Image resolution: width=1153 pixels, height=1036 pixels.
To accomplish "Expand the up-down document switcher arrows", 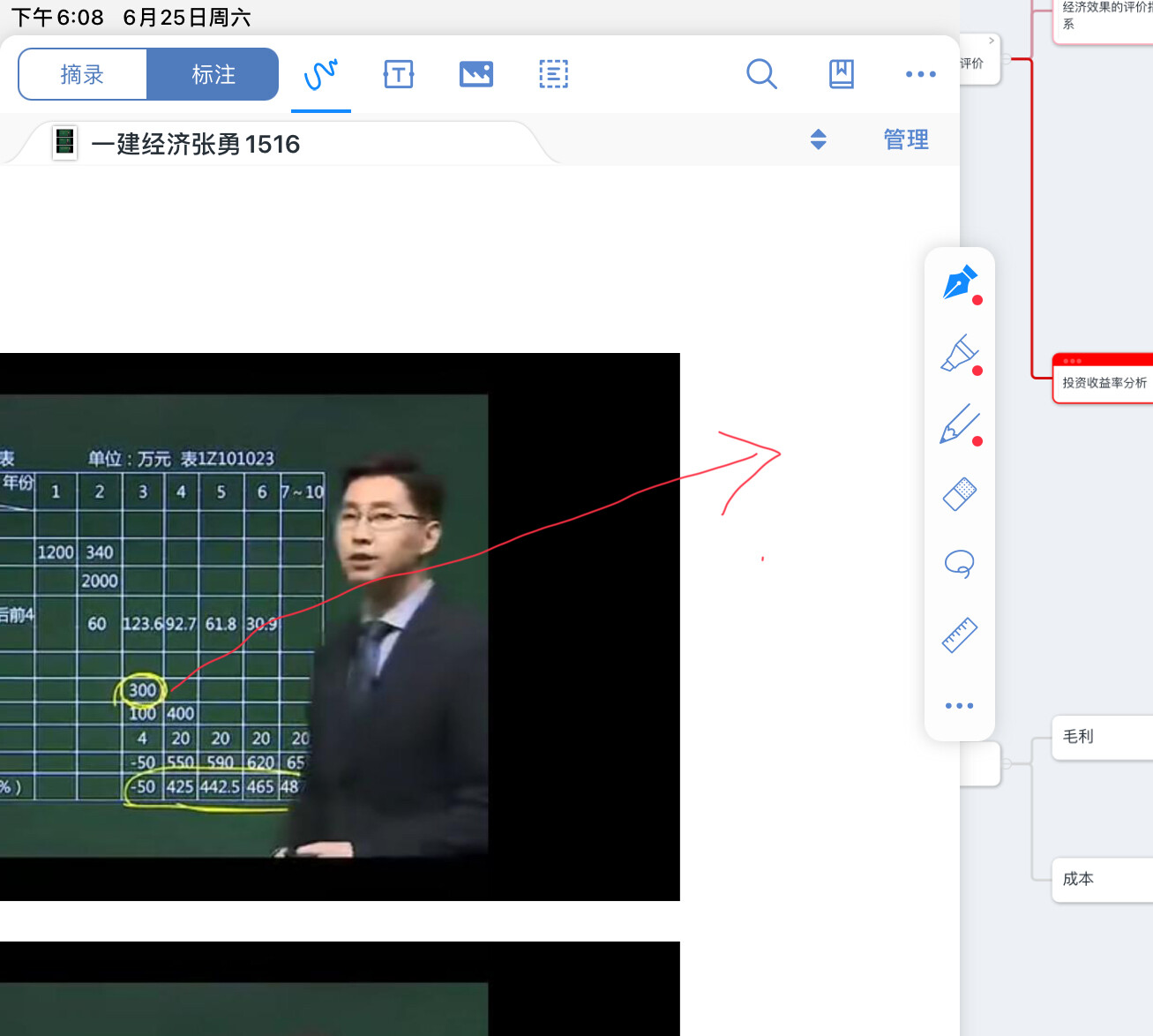I will click(x=819, y=139).
